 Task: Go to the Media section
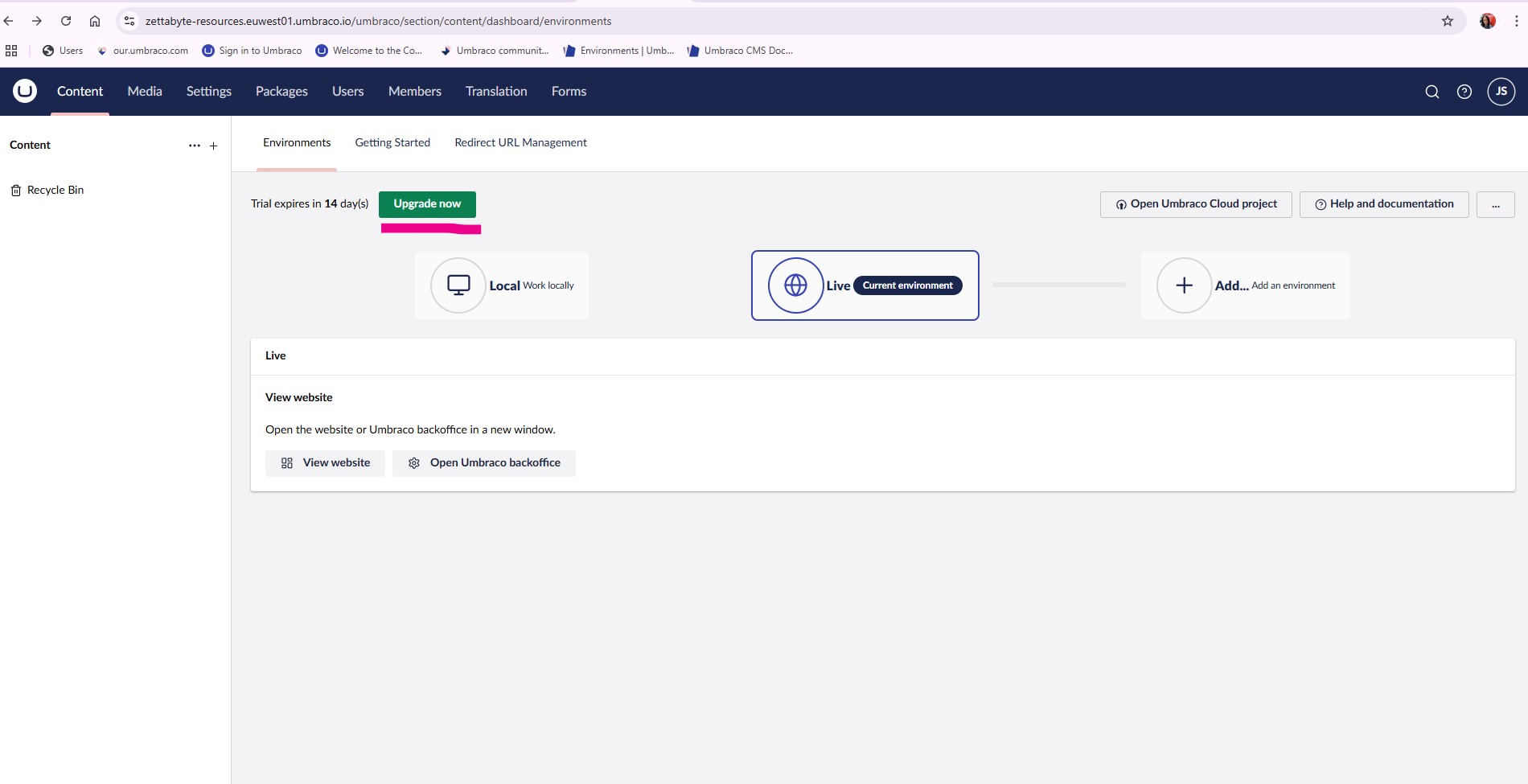pyautogui.click(x=145, y=92)
